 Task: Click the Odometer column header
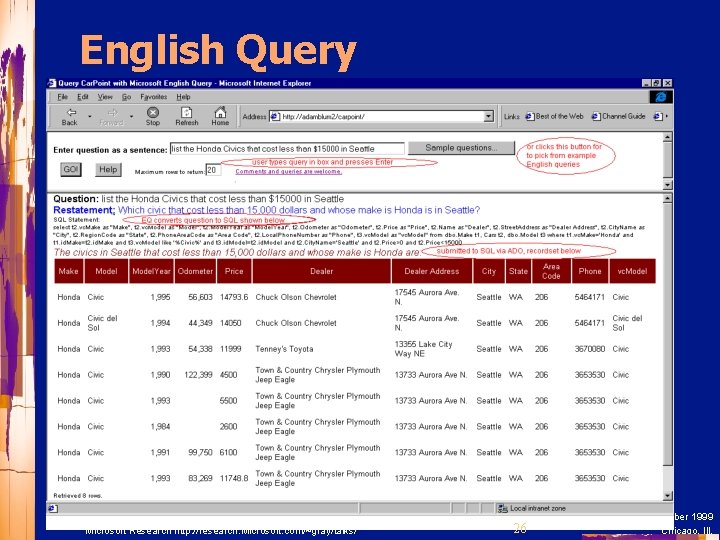click(195, 271)
